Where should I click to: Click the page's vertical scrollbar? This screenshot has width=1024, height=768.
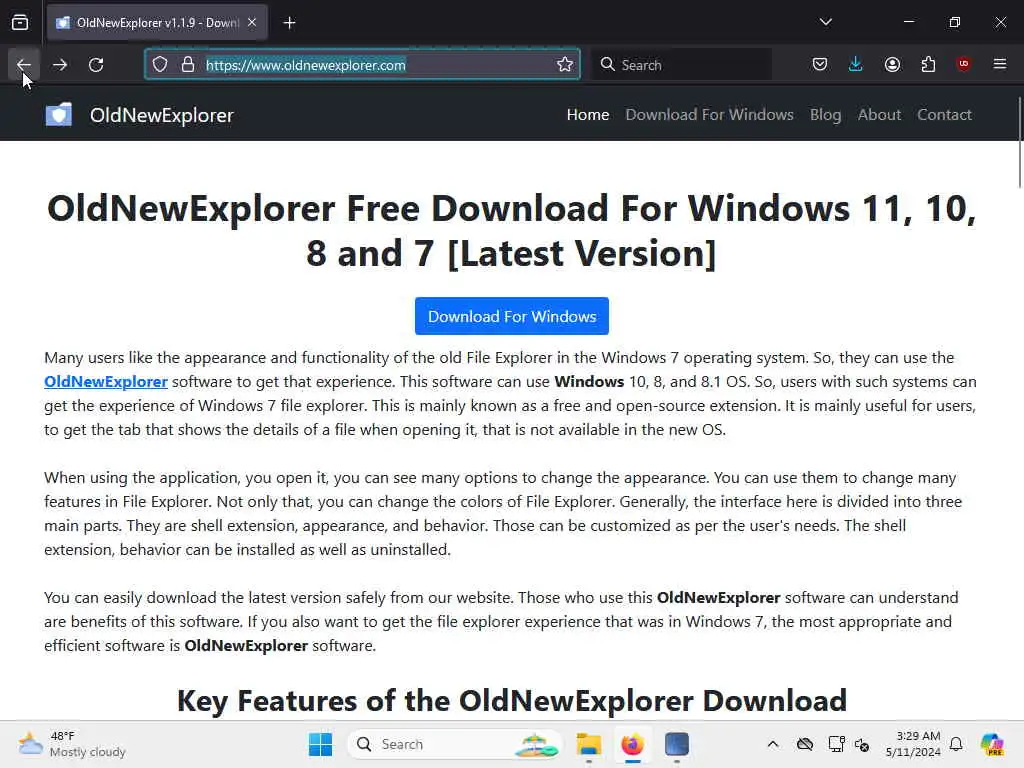1019,142
